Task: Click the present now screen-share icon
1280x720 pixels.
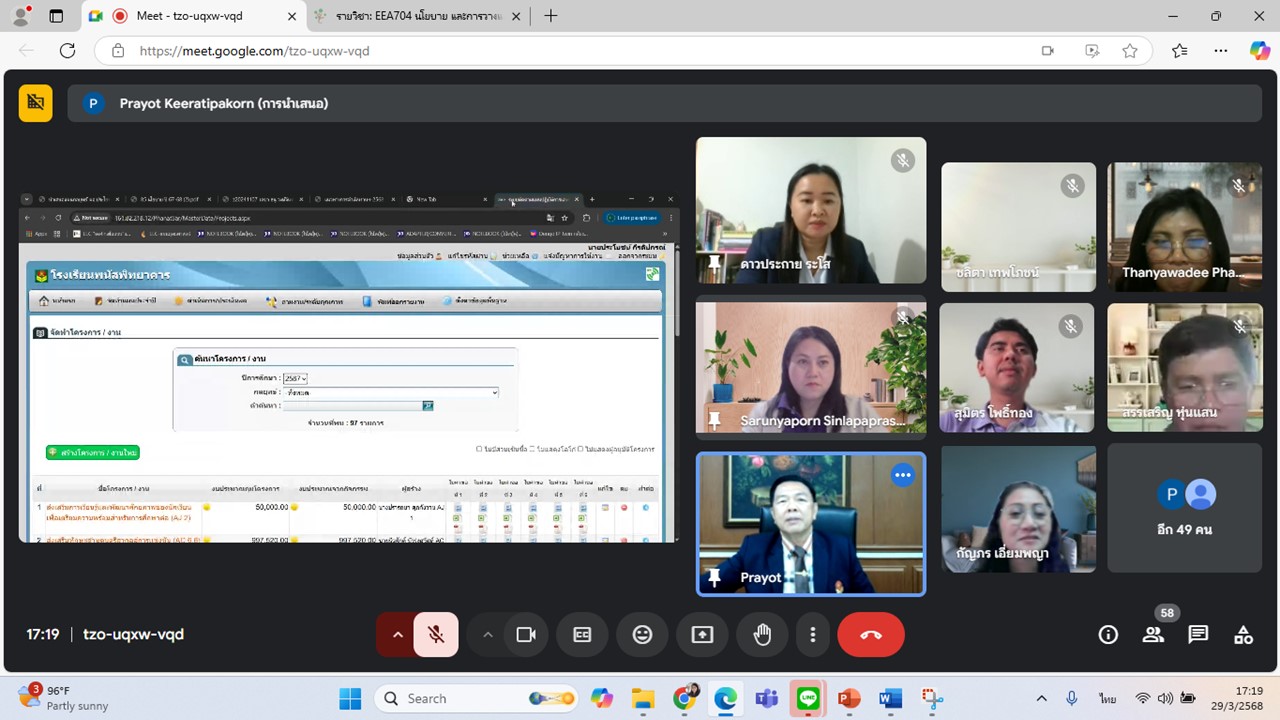Action: 702,634
